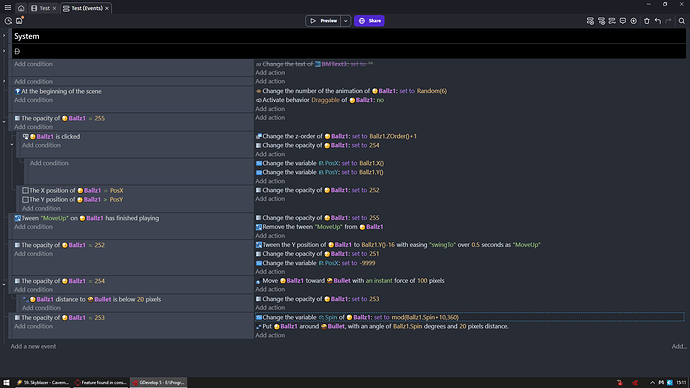Select 'Put Ballz1 around Bullet' action
This screenshot has height=388, width=690.
coord(382,326)
